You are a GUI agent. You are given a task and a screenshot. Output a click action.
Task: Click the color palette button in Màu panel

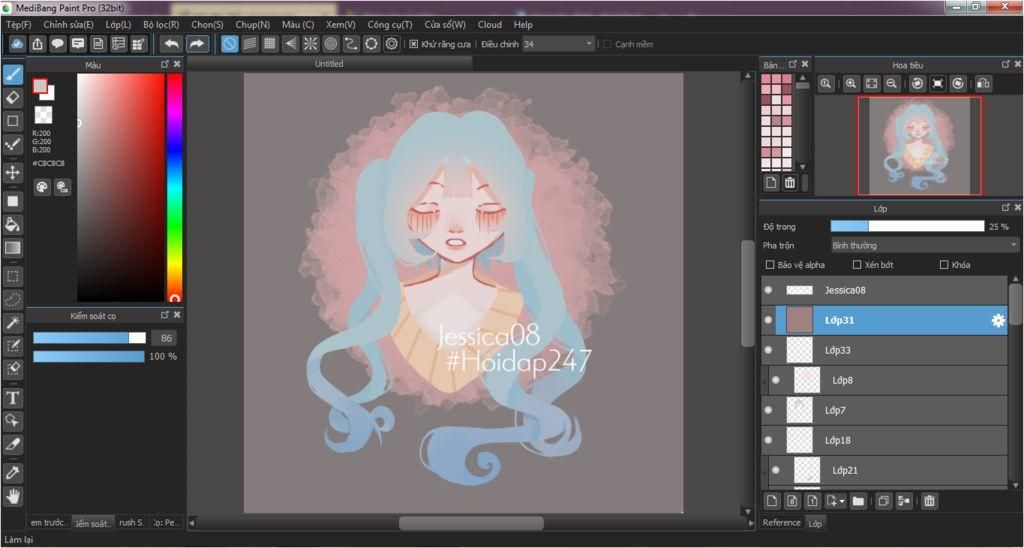[42, 187]
